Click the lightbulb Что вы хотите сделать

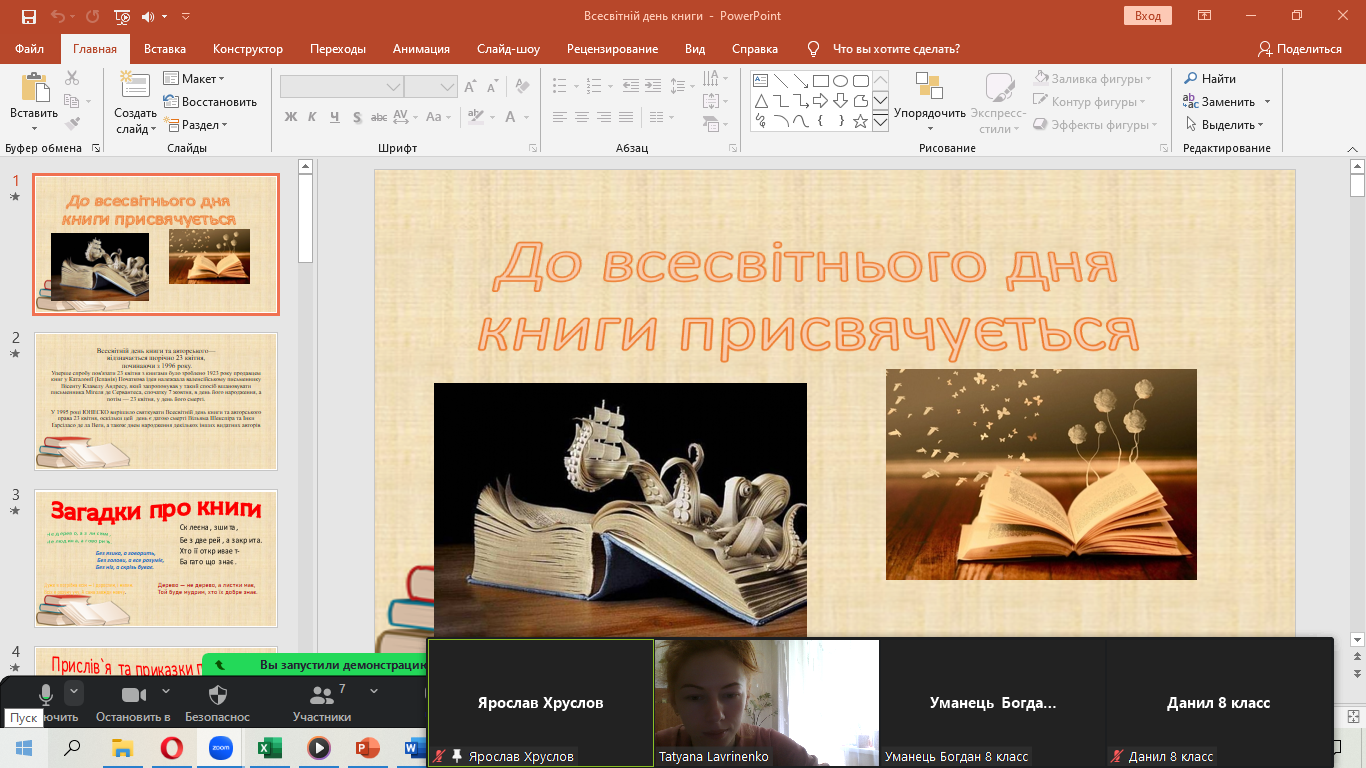tap(813, 49)
